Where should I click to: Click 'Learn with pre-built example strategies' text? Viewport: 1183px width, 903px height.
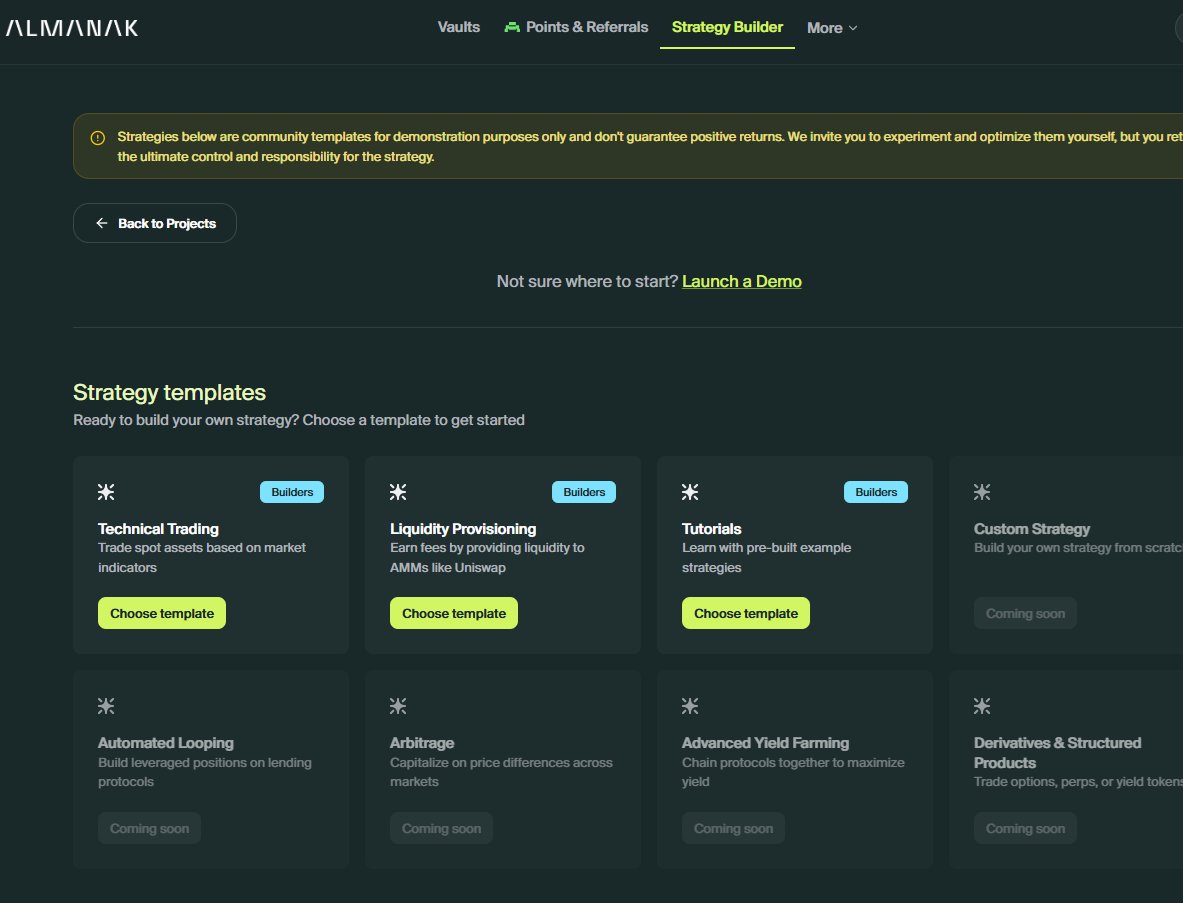pos(767,557)
